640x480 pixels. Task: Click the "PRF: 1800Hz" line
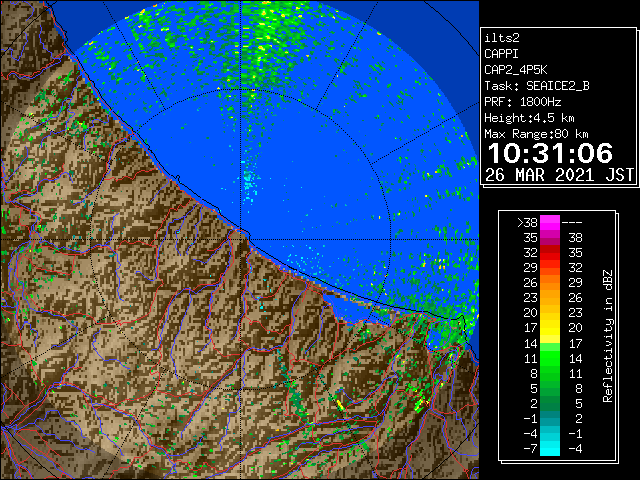pos(522,102)
